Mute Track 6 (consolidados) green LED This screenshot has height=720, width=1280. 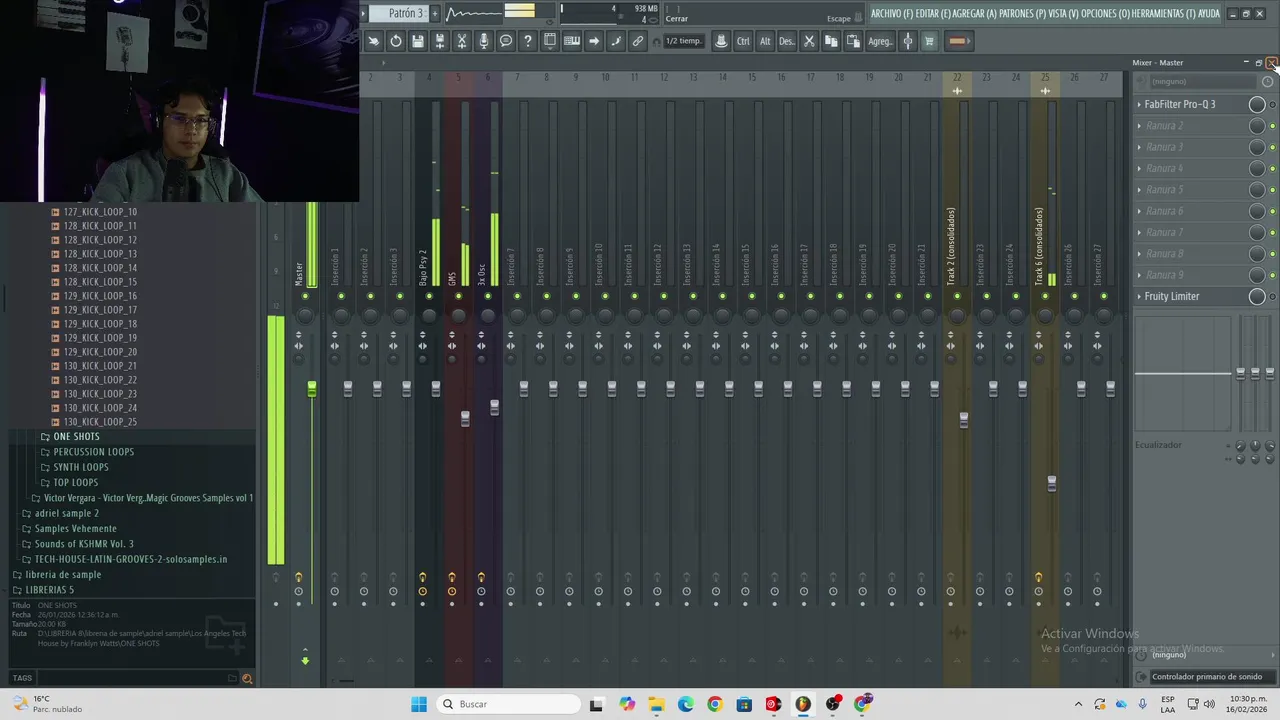(1045, 296)
